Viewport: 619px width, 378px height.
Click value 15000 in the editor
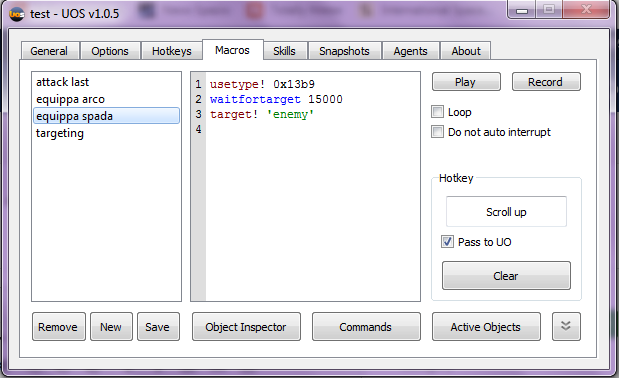coord(325,99)
